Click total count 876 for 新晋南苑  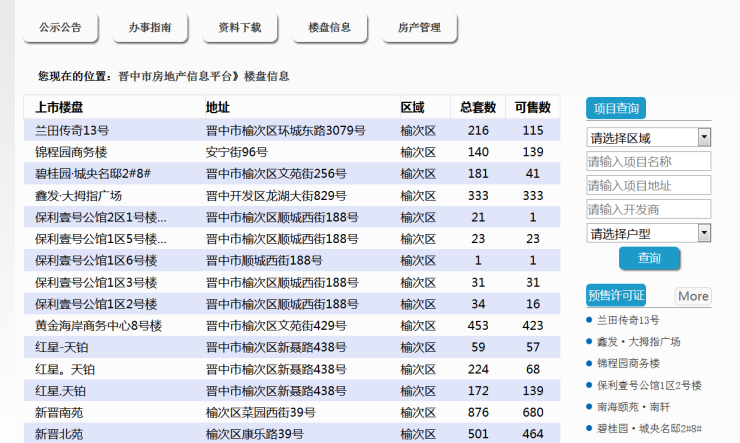(478, 412)
